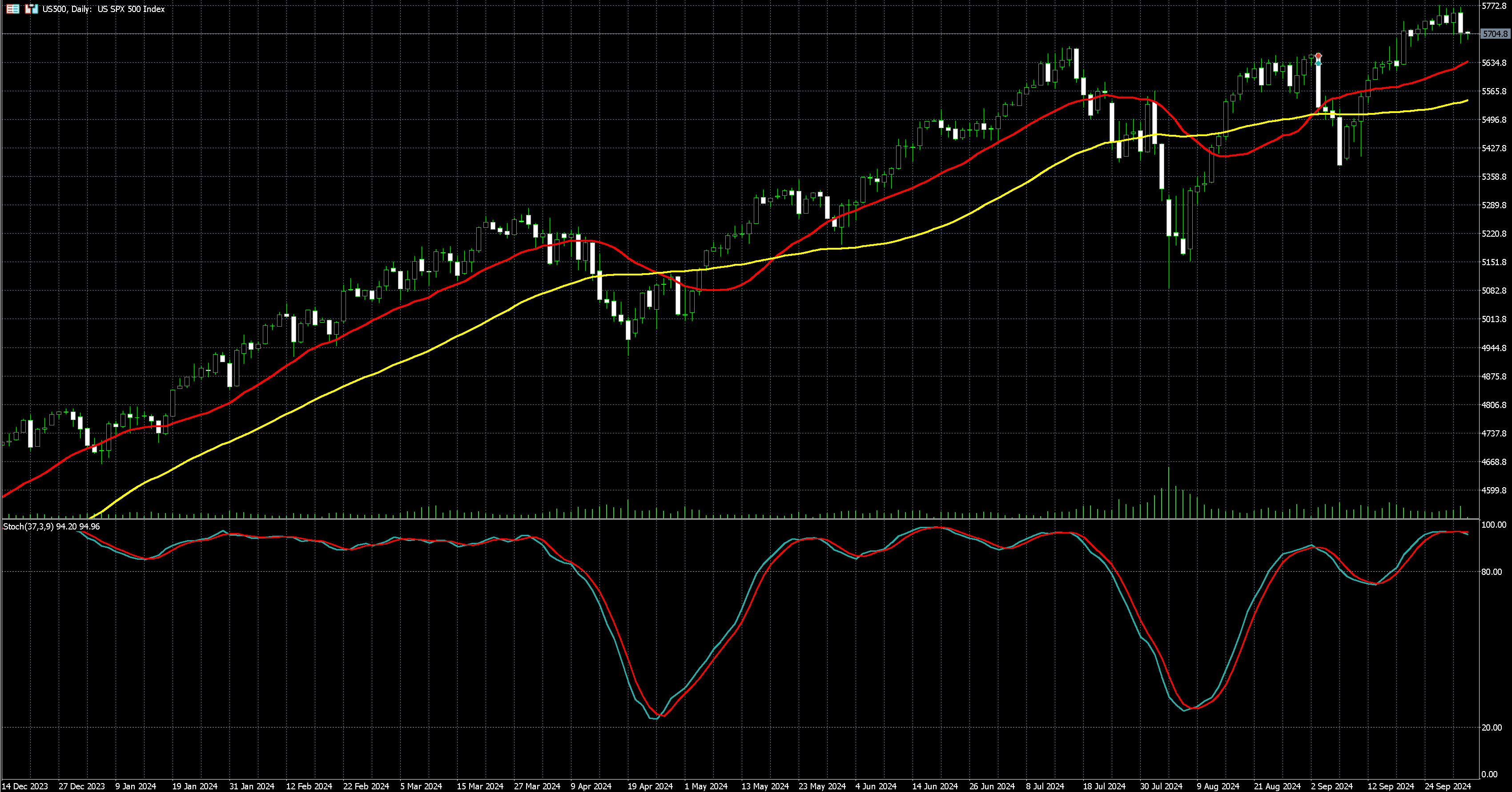Select the 24 Sep 2024 date label
The height and width of the screenshot is (792, 1512).
click(x=1448, y=786)
